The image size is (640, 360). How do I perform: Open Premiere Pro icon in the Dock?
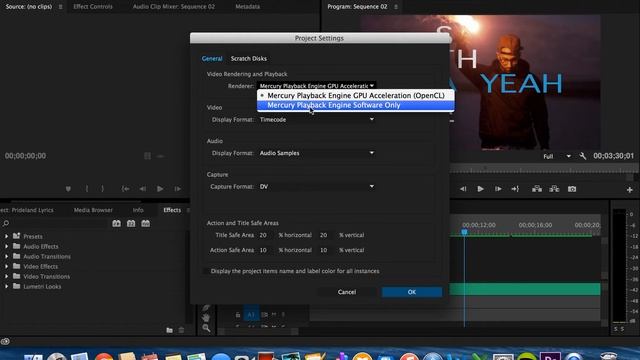[x=550, y=356]
